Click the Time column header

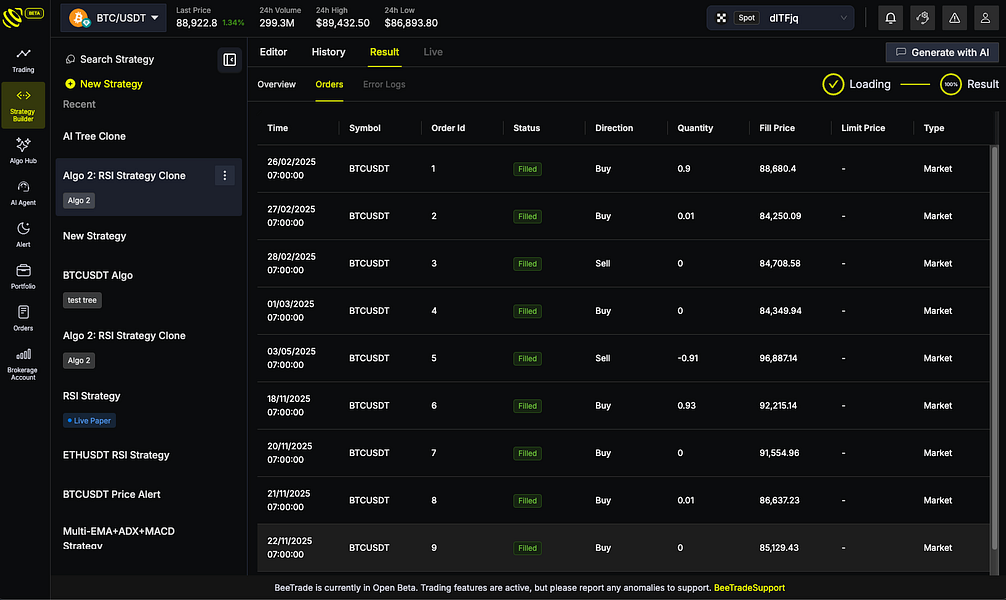[277, 128]
